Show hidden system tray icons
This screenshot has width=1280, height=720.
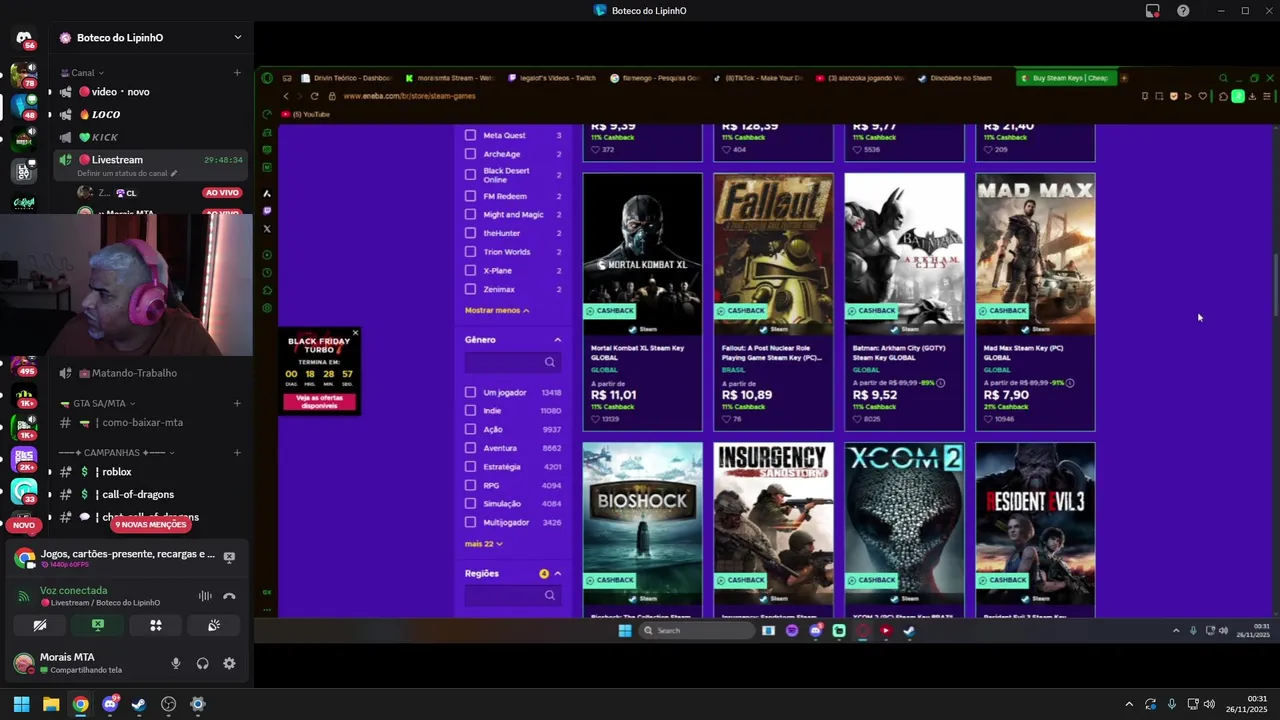pos(1129,704)
